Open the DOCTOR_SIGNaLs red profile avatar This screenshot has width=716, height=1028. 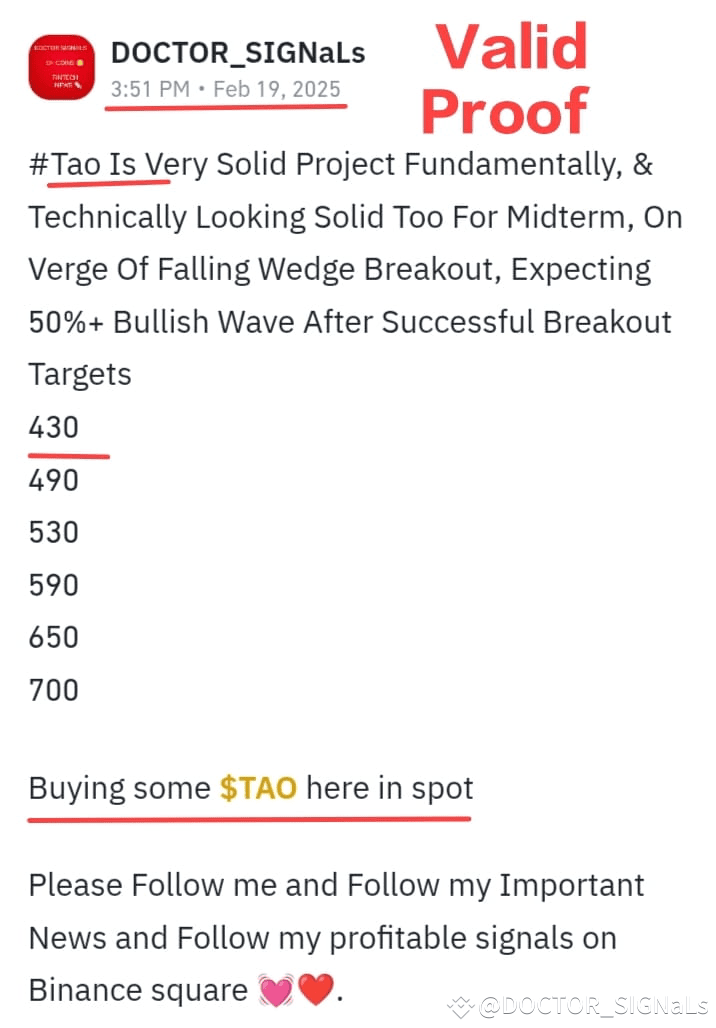tap(61, 67)
